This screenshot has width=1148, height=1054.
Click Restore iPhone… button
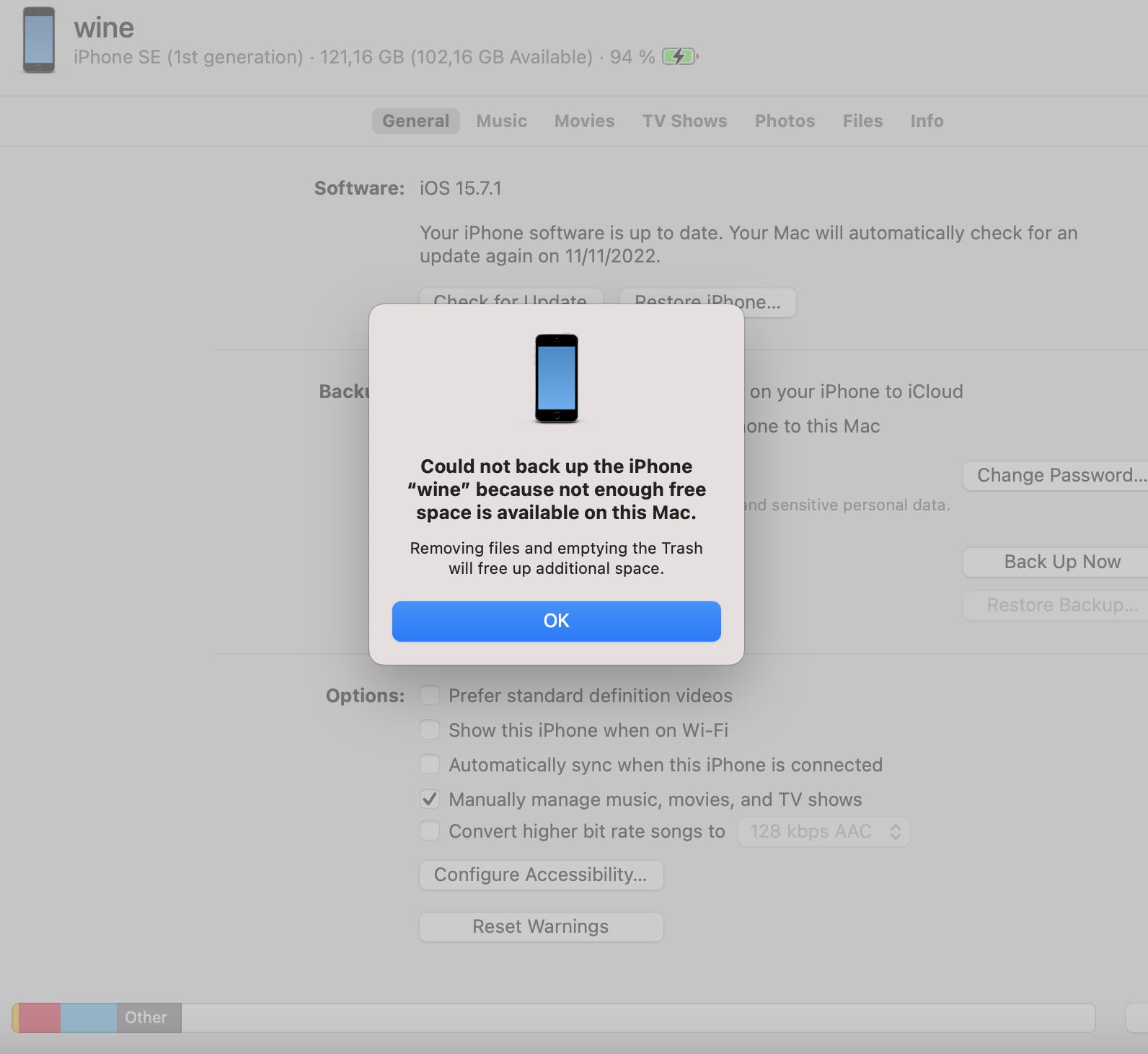[x=708, y=302]
